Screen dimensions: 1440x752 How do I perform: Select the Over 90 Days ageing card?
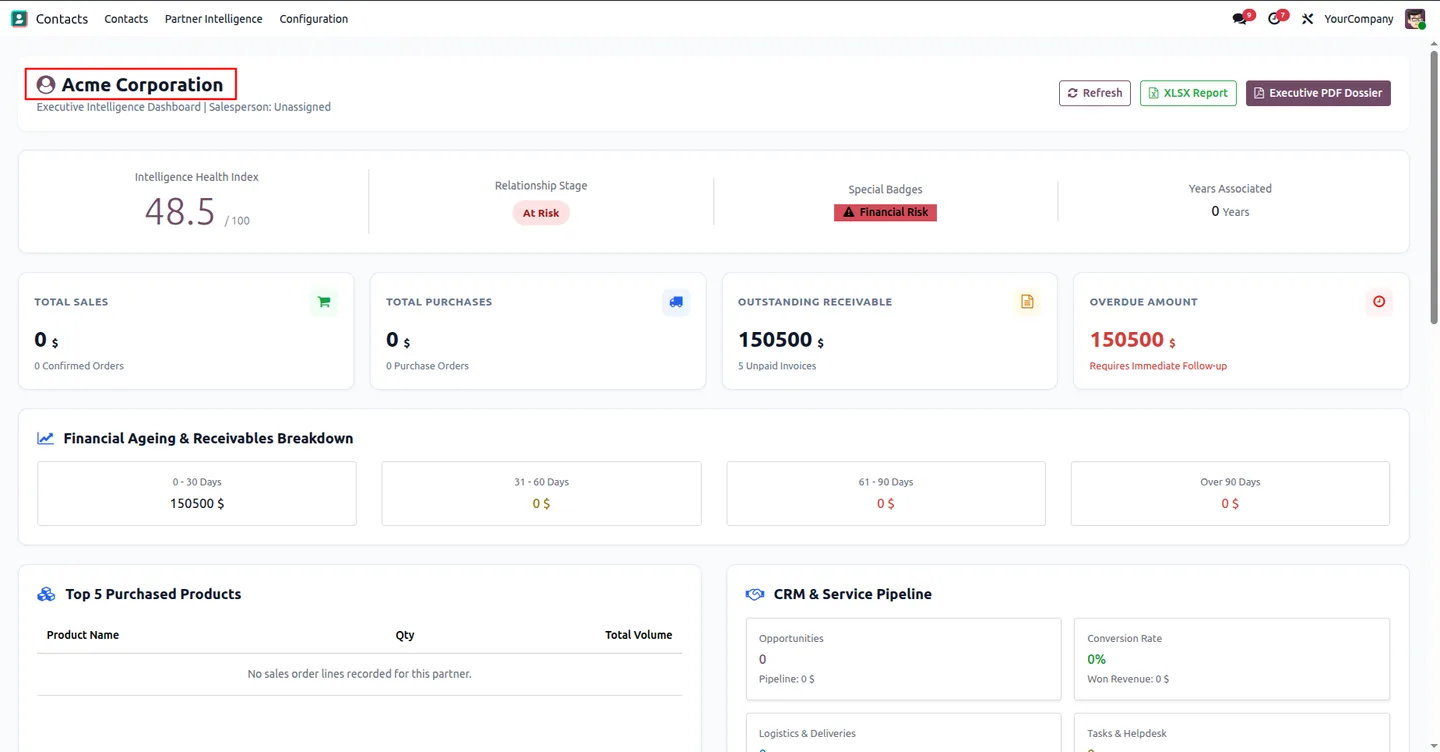click(x=1230, y=493)
